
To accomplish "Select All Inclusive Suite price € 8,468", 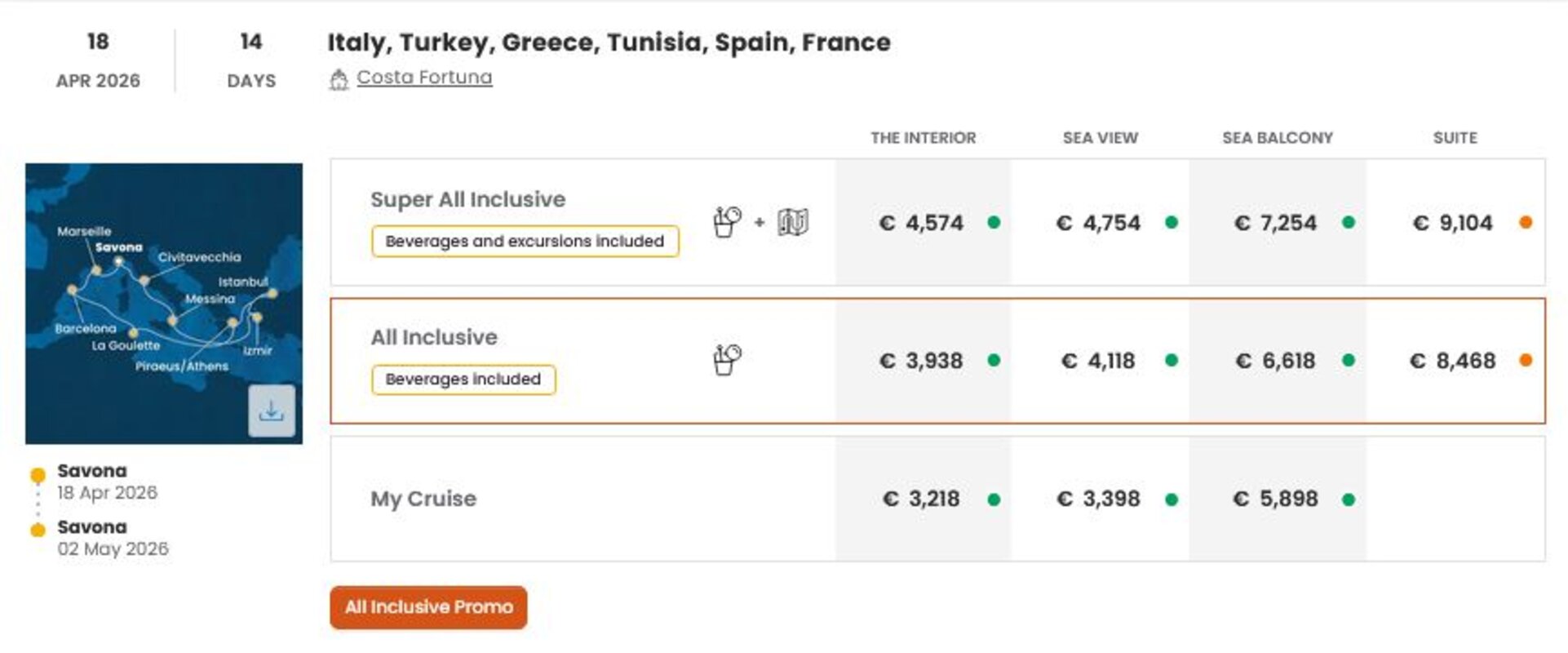I will 1453,361.
